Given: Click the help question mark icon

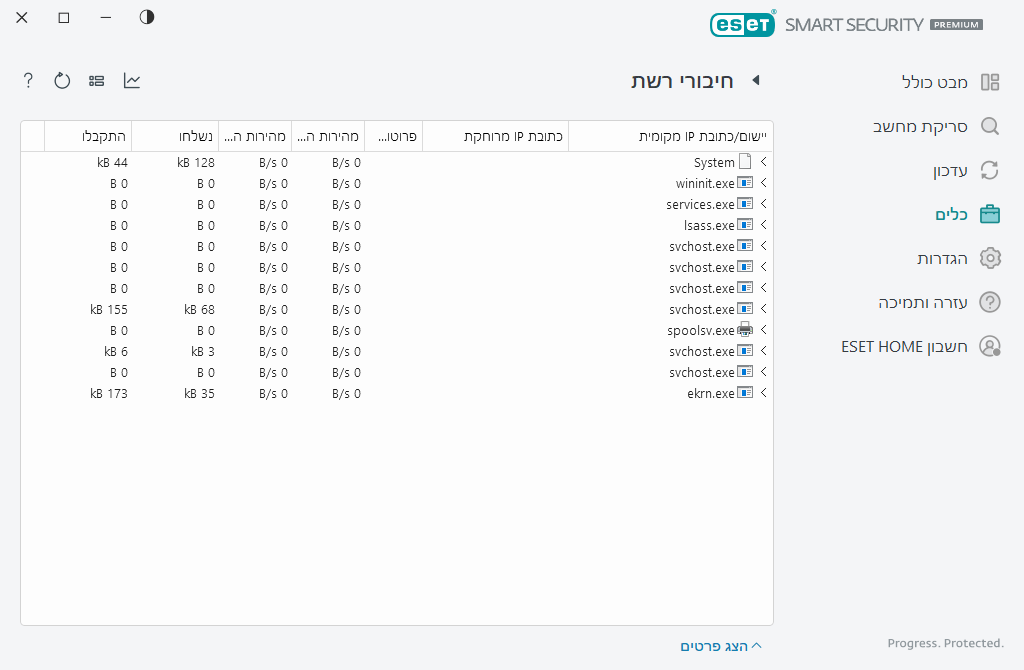Looking at the screenshot, I should [28, 81].
